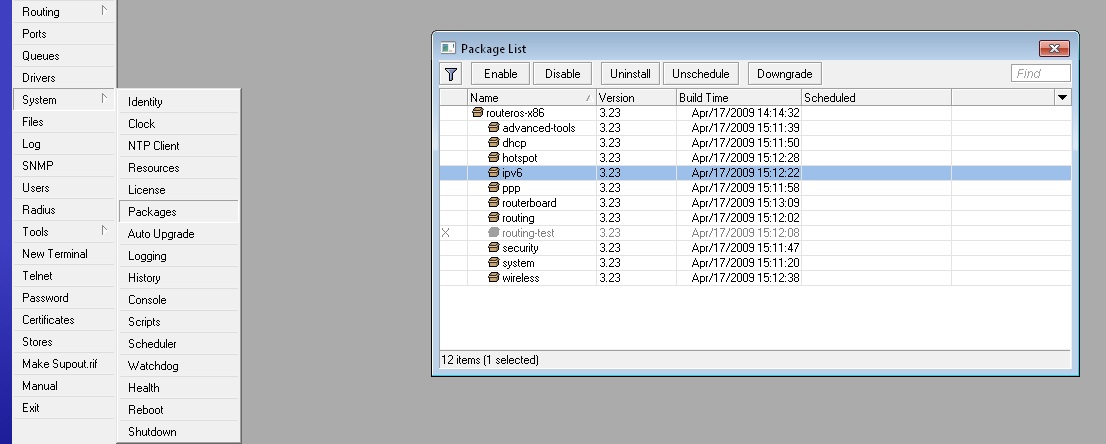Select Scheduler in System submenu
This screenshot has height=444, width=1106.
click(x=178, y=344)
